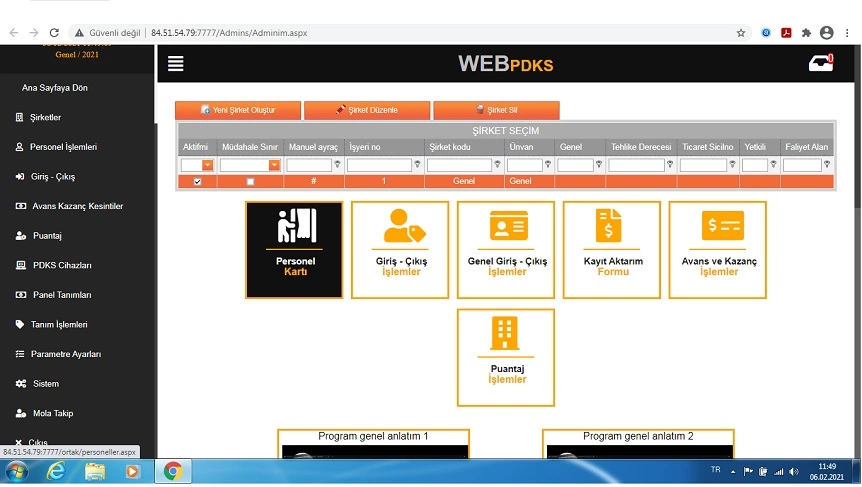Open the hamburger menu icon
The height and width of the screenshot is (487, 862).
176,64
